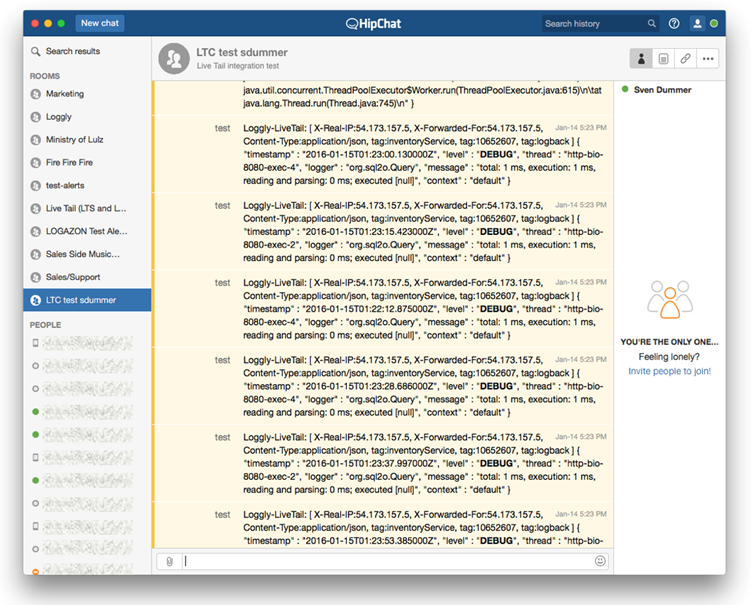Click the HipChat logo in the title bar
The width and height of the screenshot is (751, 605).
(x=374, y=23)
